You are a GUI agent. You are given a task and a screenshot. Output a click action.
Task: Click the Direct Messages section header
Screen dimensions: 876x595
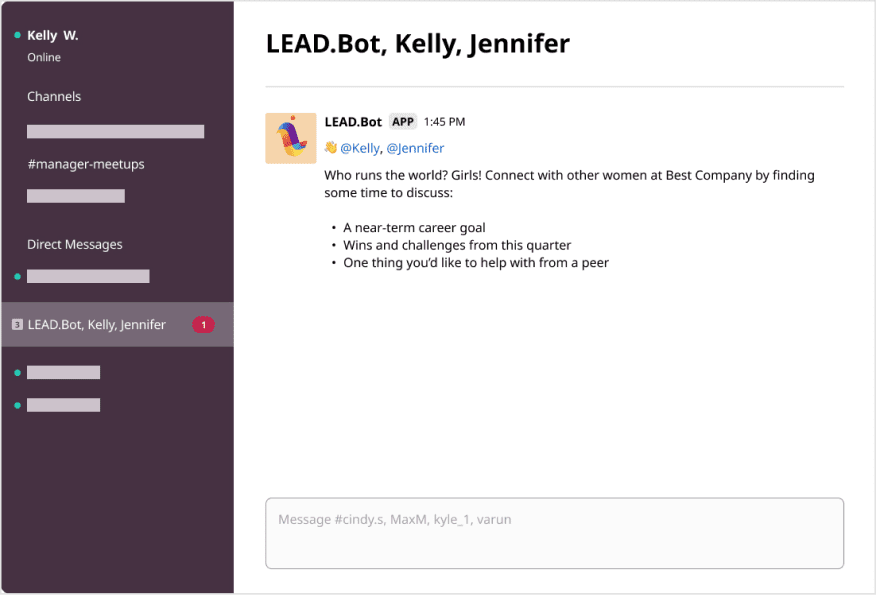75,245
